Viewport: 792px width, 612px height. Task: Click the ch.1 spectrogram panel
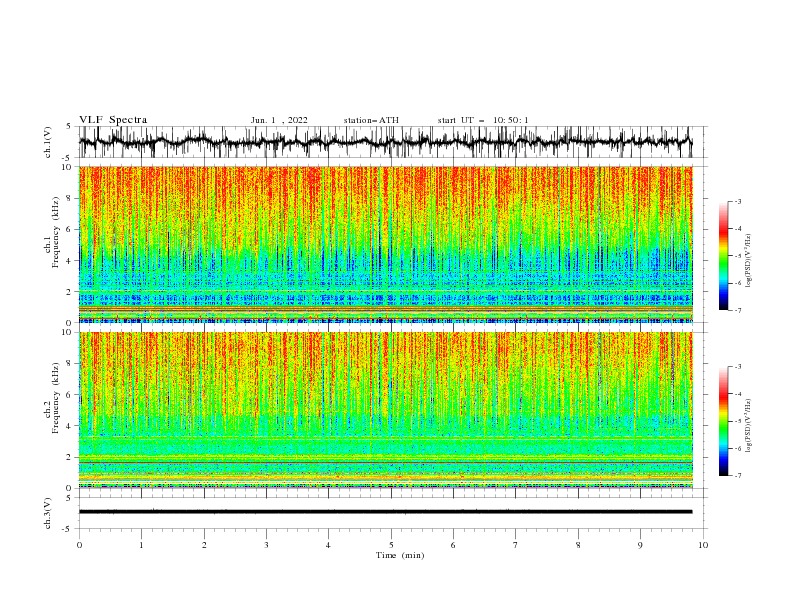[x=386, y=244]
